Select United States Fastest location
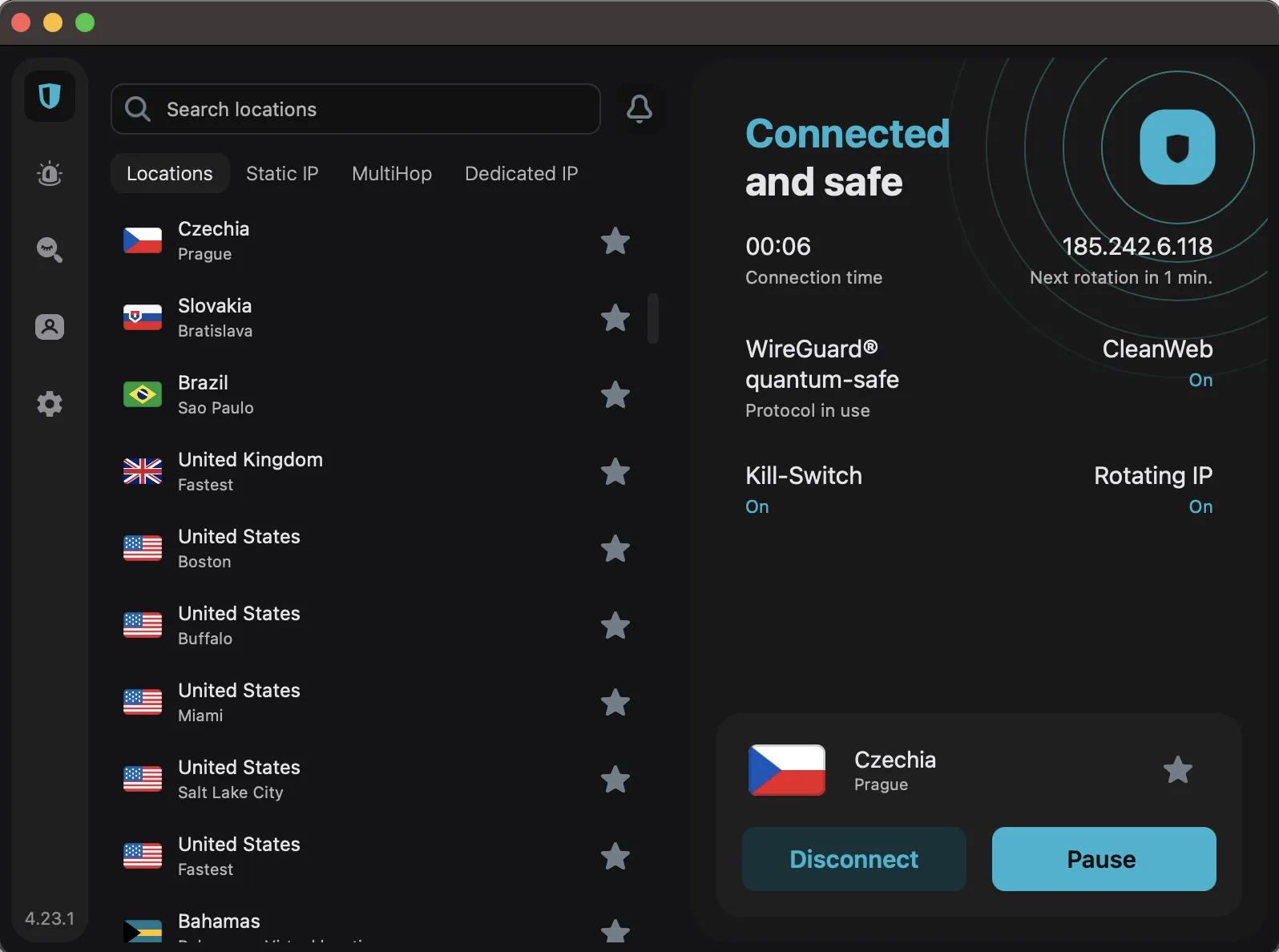Viewport: 1279px width, 952px height. click(x=377, y=856)
